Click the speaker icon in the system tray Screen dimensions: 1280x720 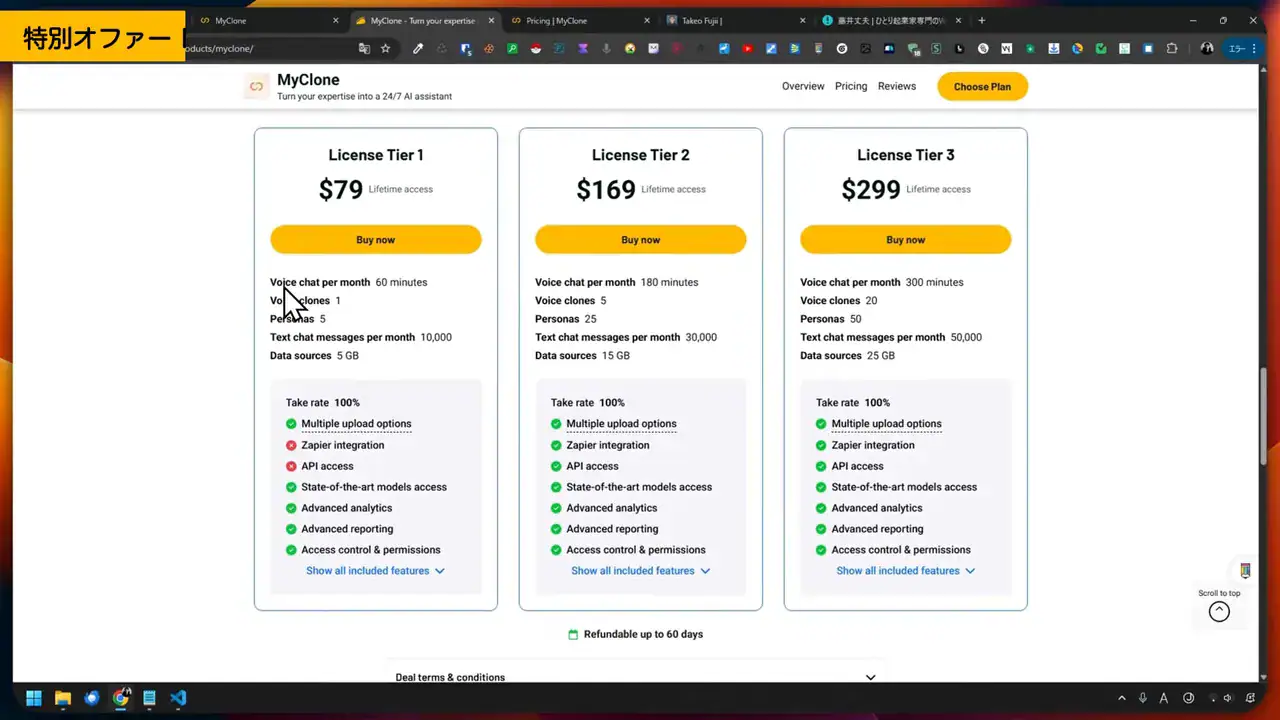pos(1227,697)
